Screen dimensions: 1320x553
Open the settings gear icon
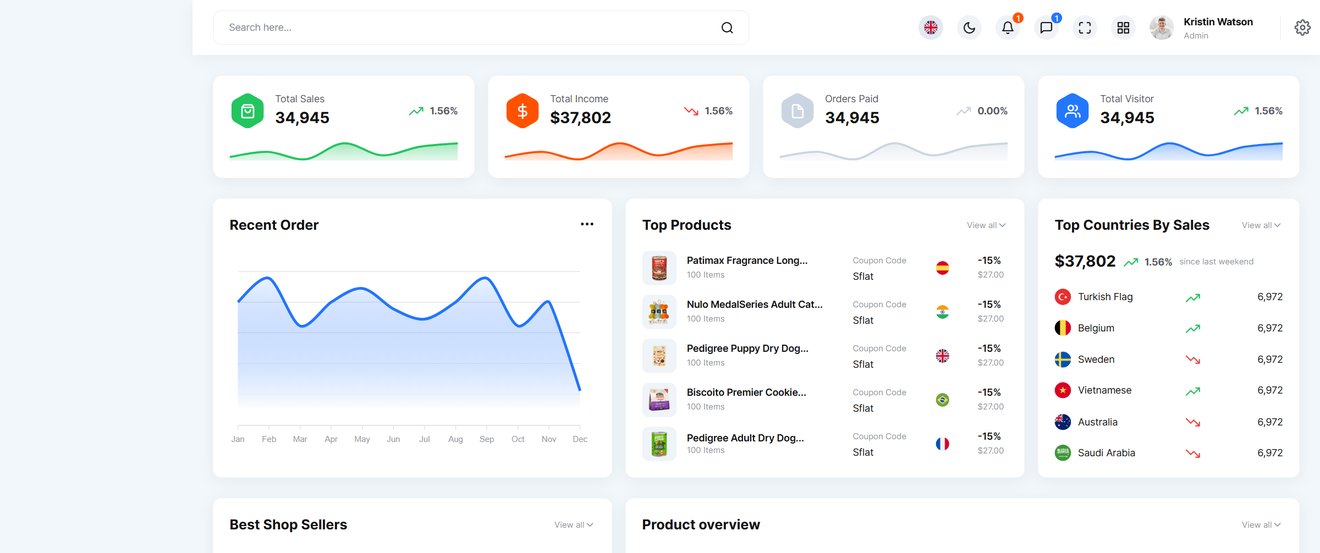point(1302,28)
